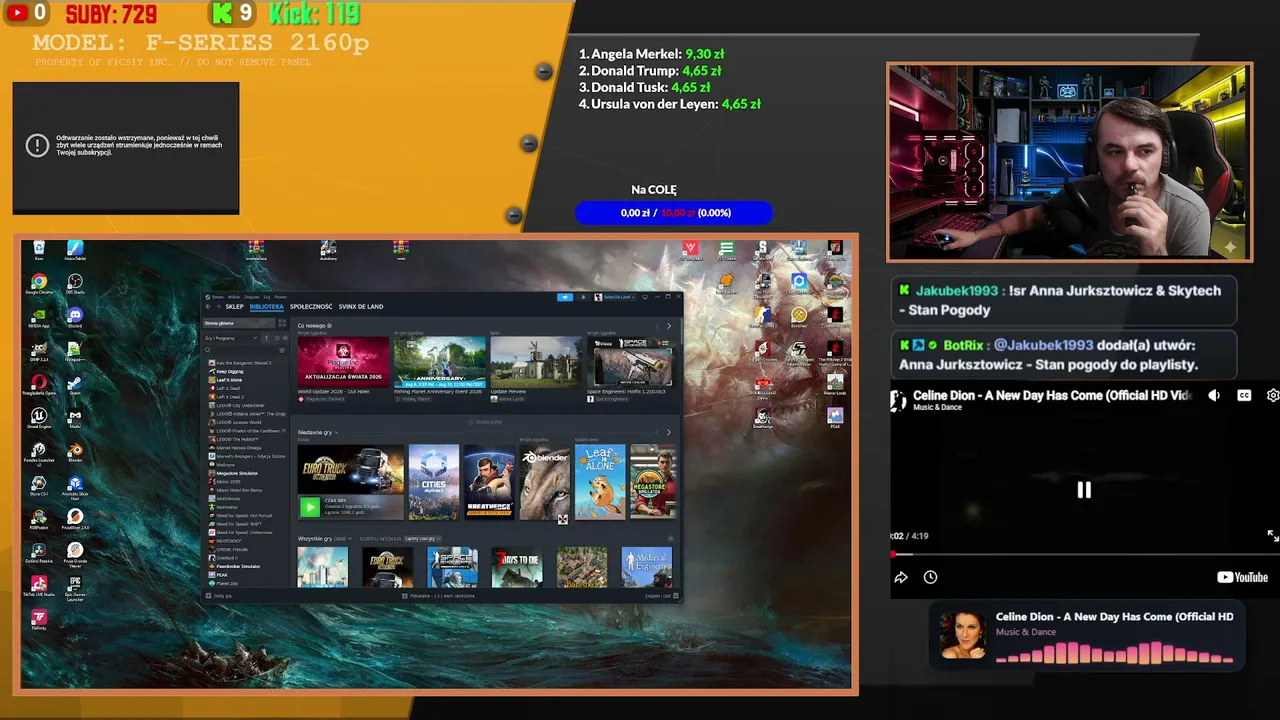
Task: Open the downloads status bar in Steam
Action: point(438,596)
